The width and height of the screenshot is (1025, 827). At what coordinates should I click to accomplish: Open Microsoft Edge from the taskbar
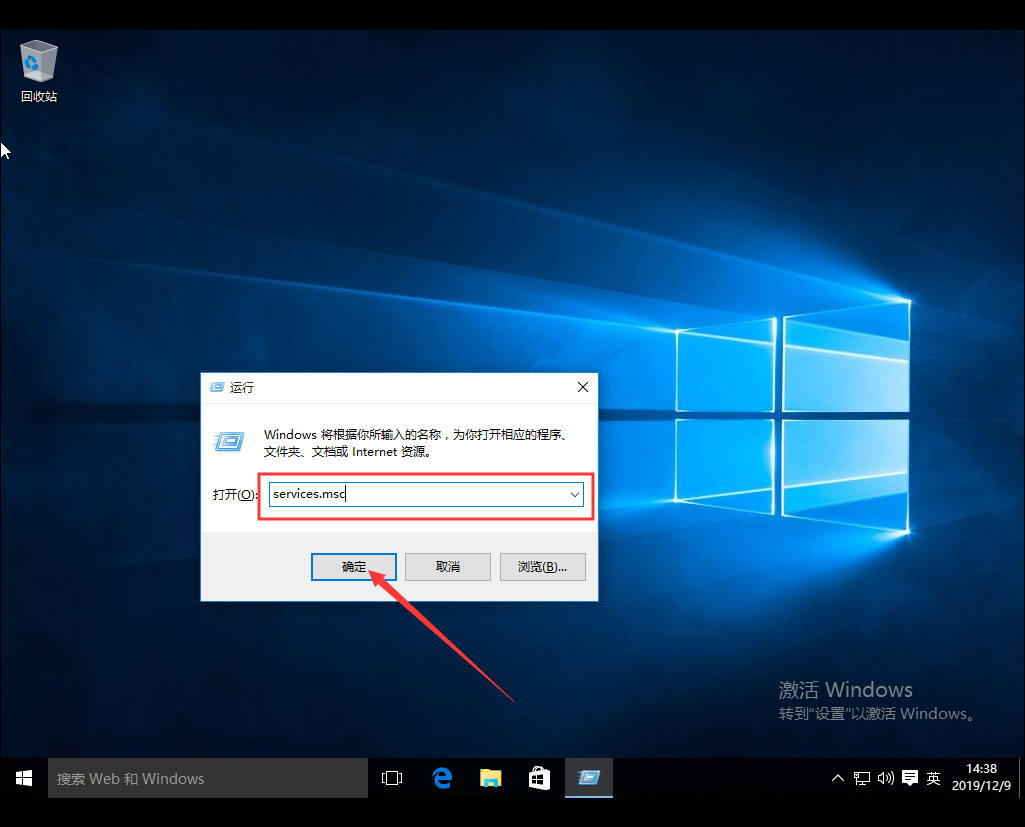(441, 777)
